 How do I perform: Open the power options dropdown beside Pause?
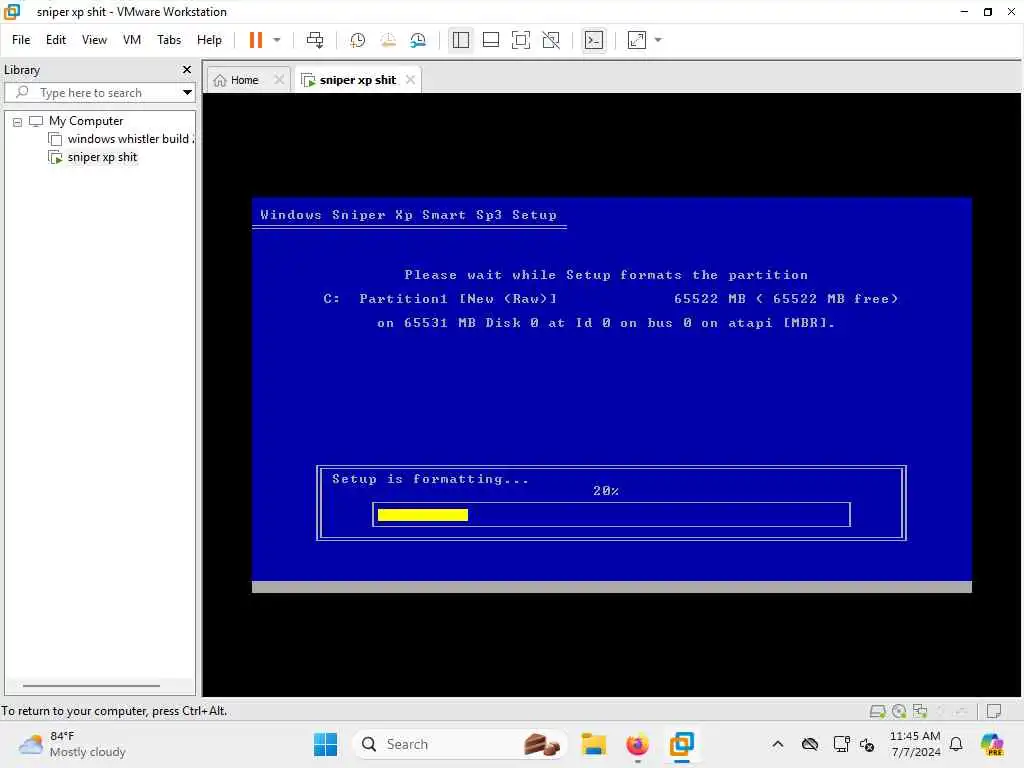pos(277,40)
